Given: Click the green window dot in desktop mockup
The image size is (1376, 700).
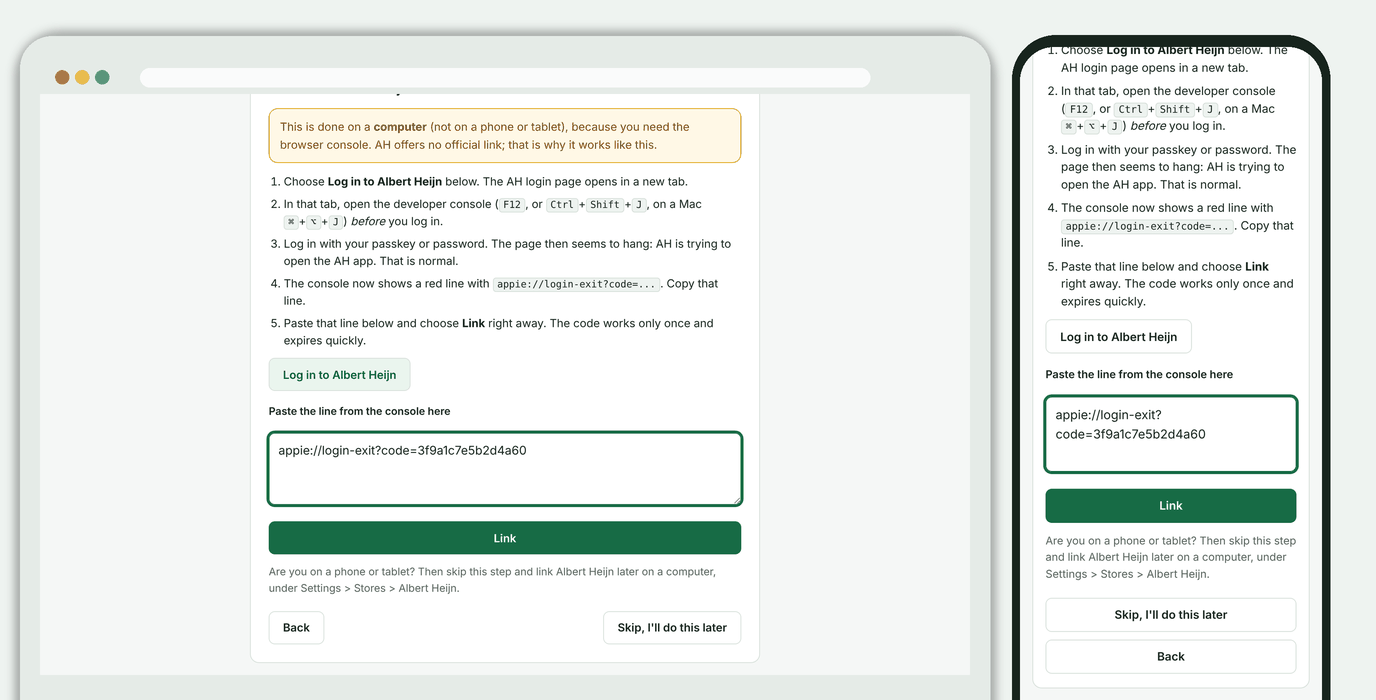Looking at the screenshot, I should [102, 77].
